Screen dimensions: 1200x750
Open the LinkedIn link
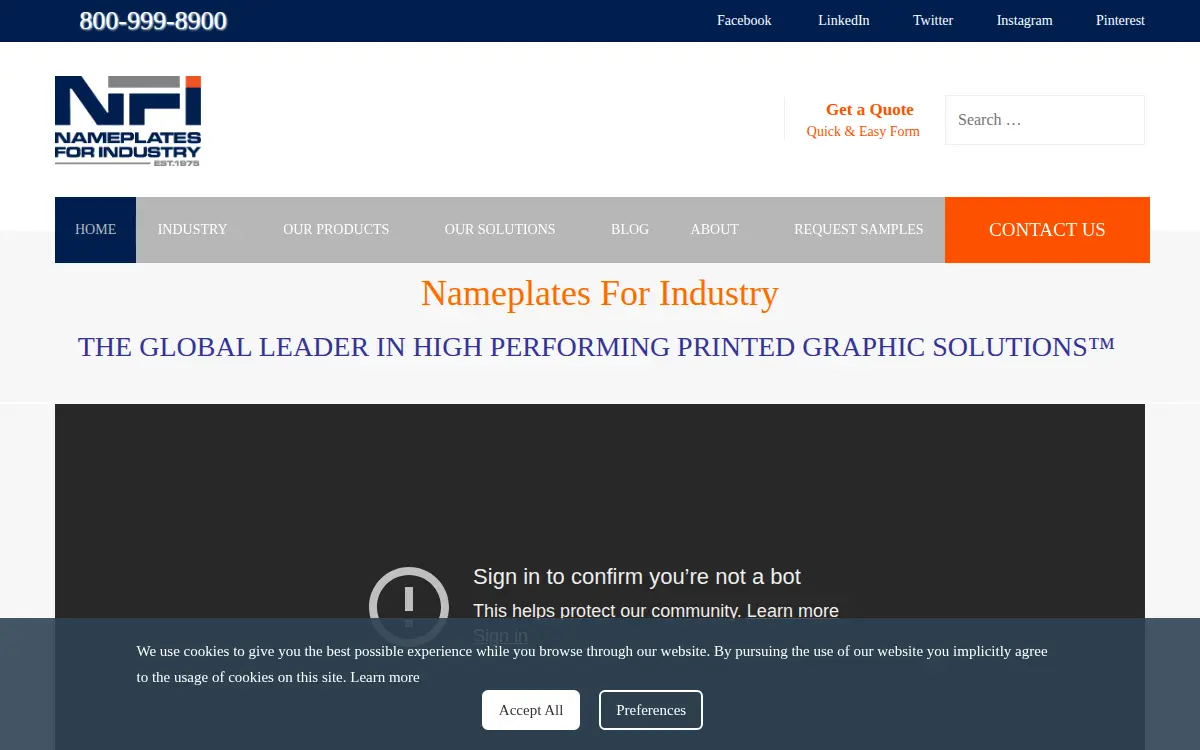click(x=844, y=21)
